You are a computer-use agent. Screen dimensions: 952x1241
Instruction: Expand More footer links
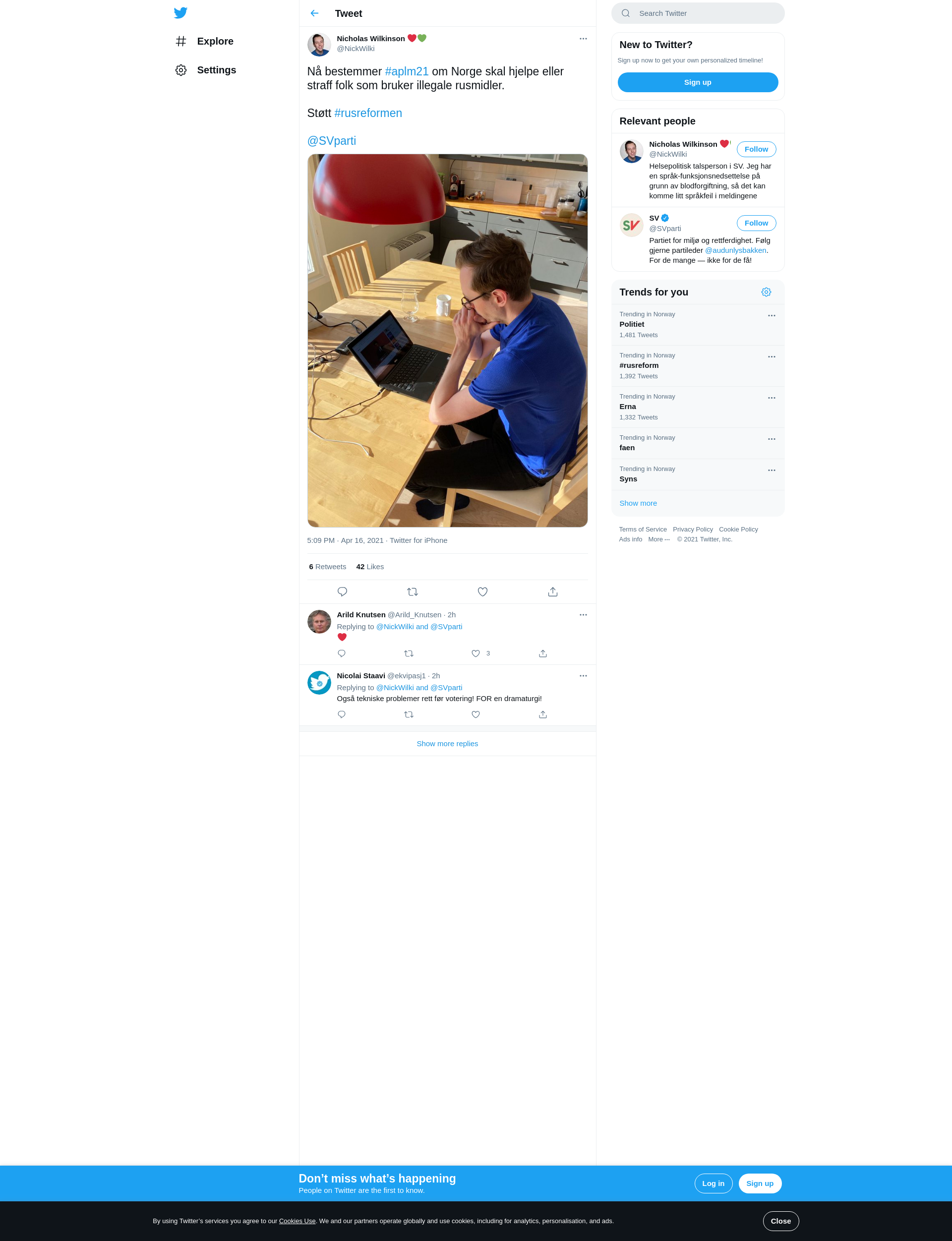click(x=658, y=539)
